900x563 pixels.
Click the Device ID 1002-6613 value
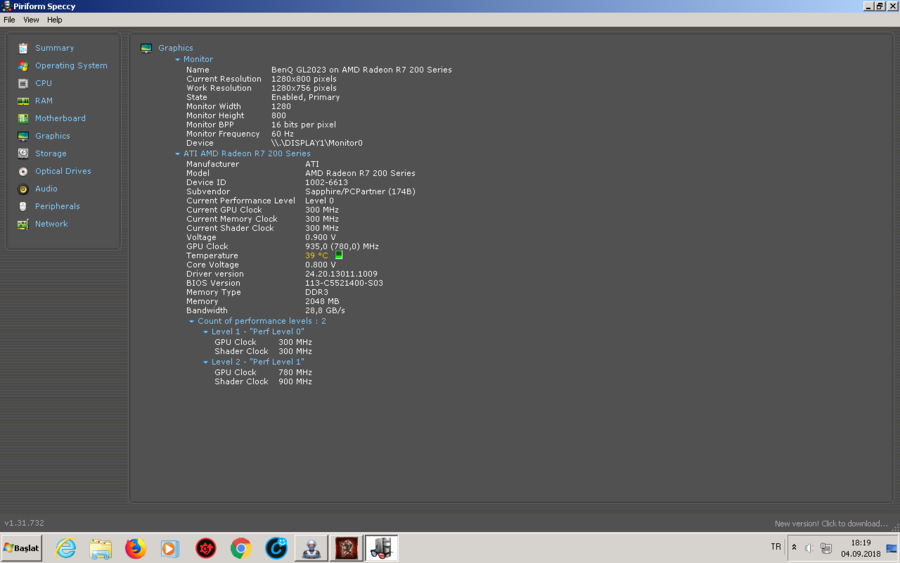click(x=326, y=183)
